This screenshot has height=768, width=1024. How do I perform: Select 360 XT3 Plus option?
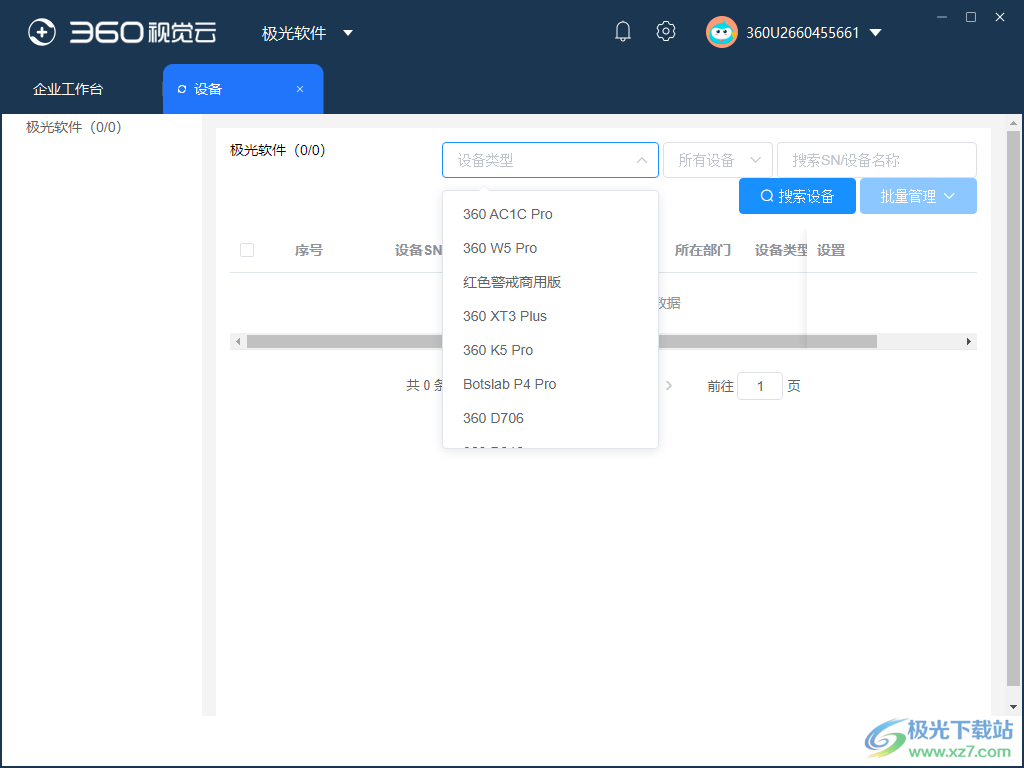point(550,316)
